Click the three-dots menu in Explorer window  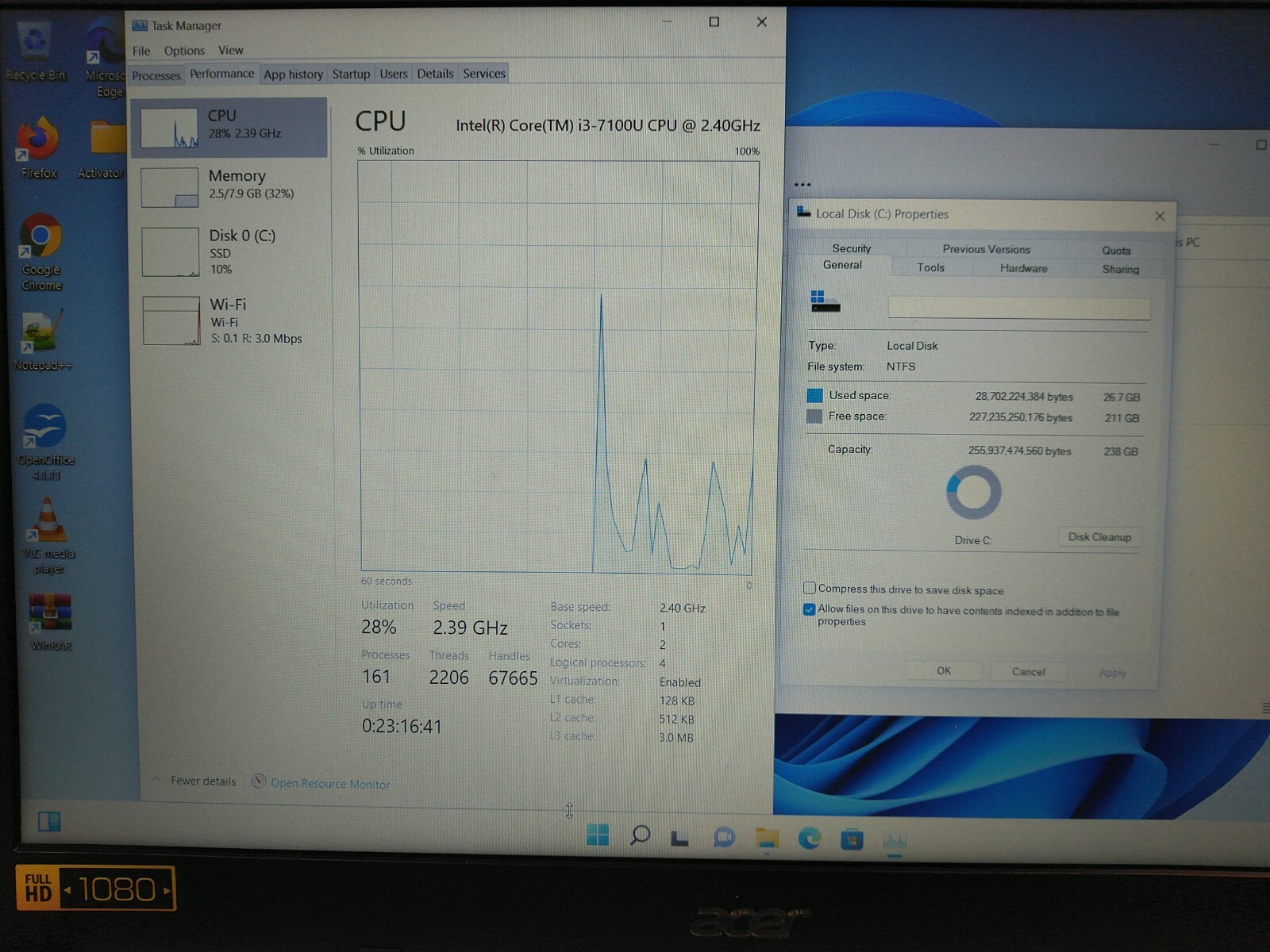click(802, 184)
